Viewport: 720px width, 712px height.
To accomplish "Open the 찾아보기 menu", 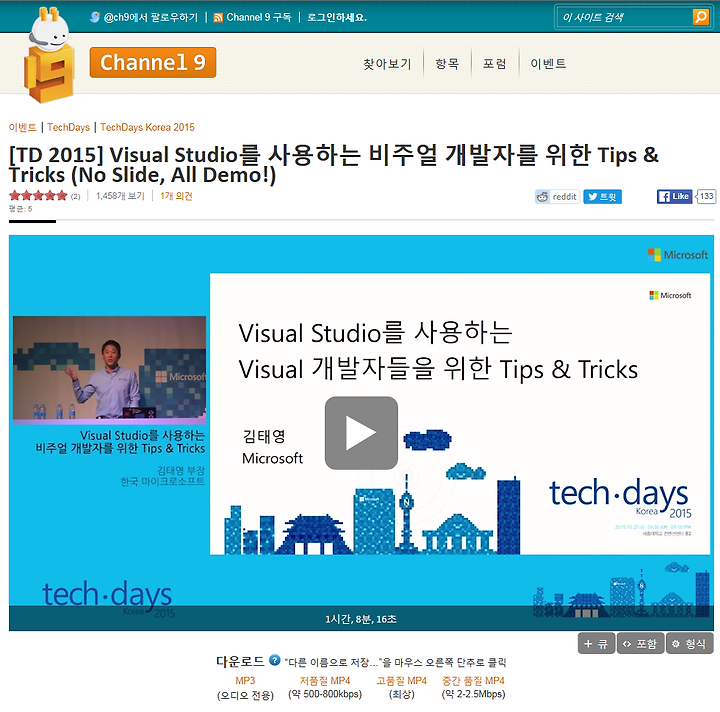I will click(387, 63).
